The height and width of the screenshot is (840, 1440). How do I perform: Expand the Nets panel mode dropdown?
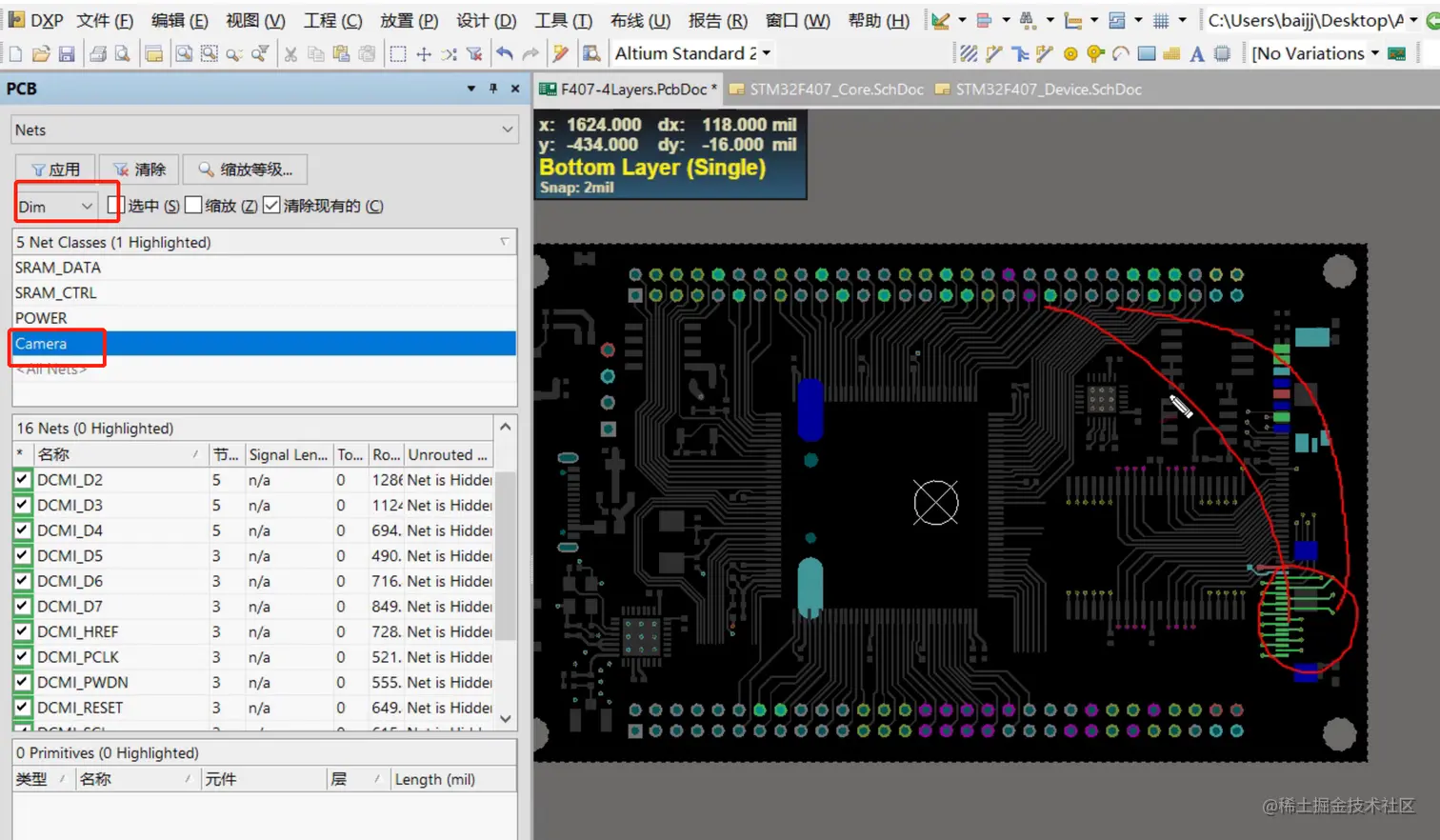point(507,130)
